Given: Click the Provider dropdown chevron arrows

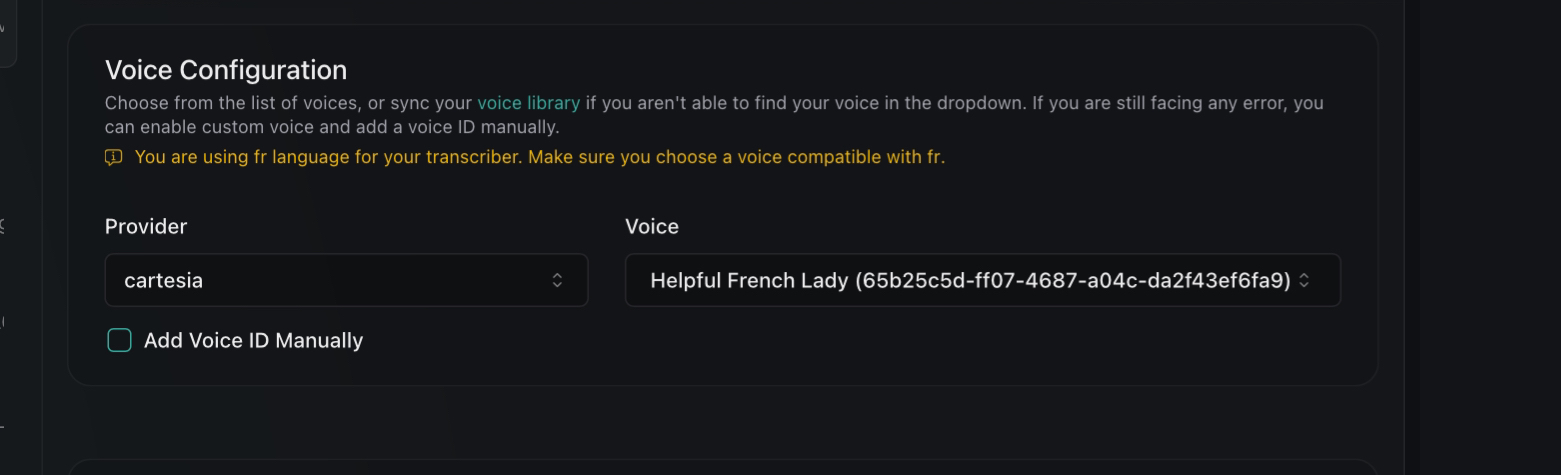Looking at the screenshot, I should click(x=557, y=281).
